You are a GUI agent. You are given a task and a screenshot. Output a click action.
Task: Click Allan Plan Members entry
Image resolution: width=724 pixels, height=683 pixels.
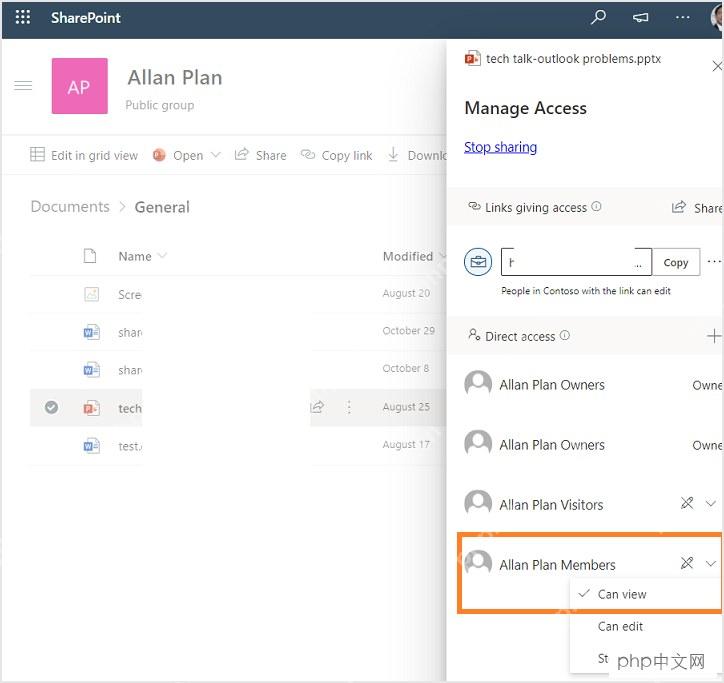pos(557,565)
